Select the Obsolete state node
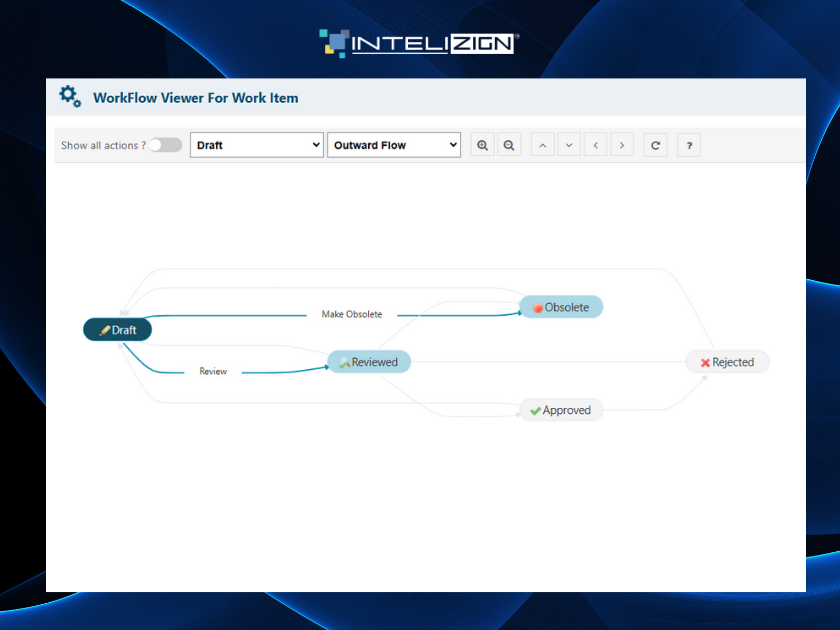 click(561, 307)
